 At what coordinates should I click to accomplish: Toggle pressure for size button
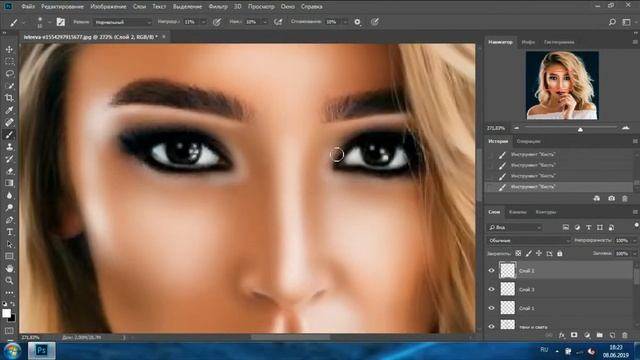click(x=375, y=22)
